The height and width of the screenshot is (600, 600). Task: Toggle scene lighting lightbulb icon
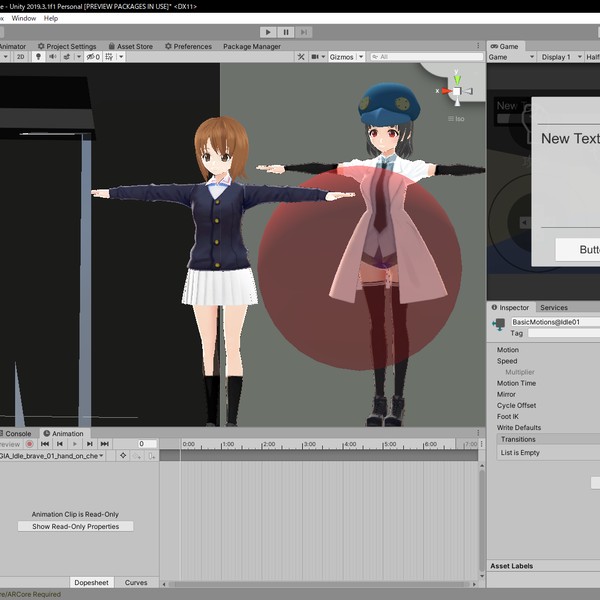[38, 57]
